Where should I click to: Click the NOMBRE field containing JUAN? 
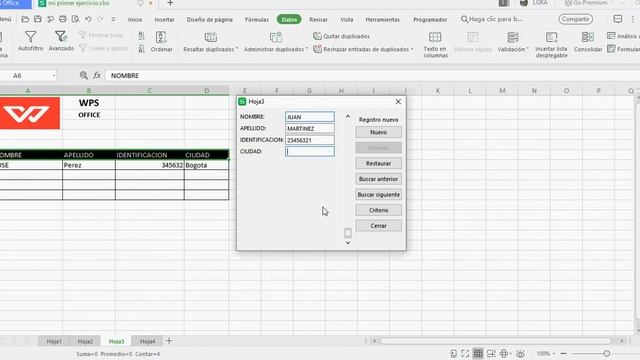pyautogui.click(x=310, y=117)
